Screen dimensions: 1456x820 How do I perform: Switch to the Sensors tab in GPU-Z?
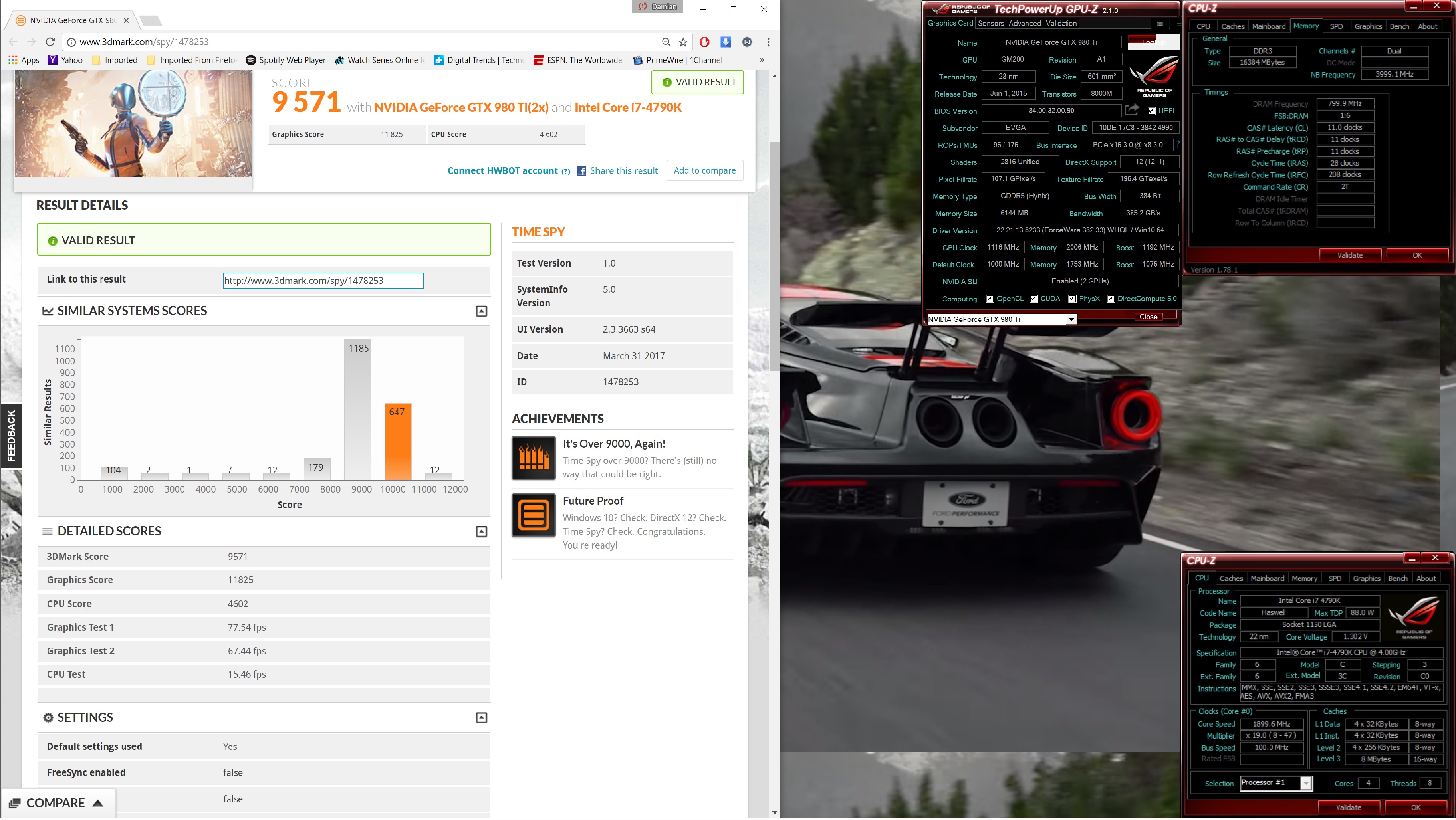pos(990,23)
